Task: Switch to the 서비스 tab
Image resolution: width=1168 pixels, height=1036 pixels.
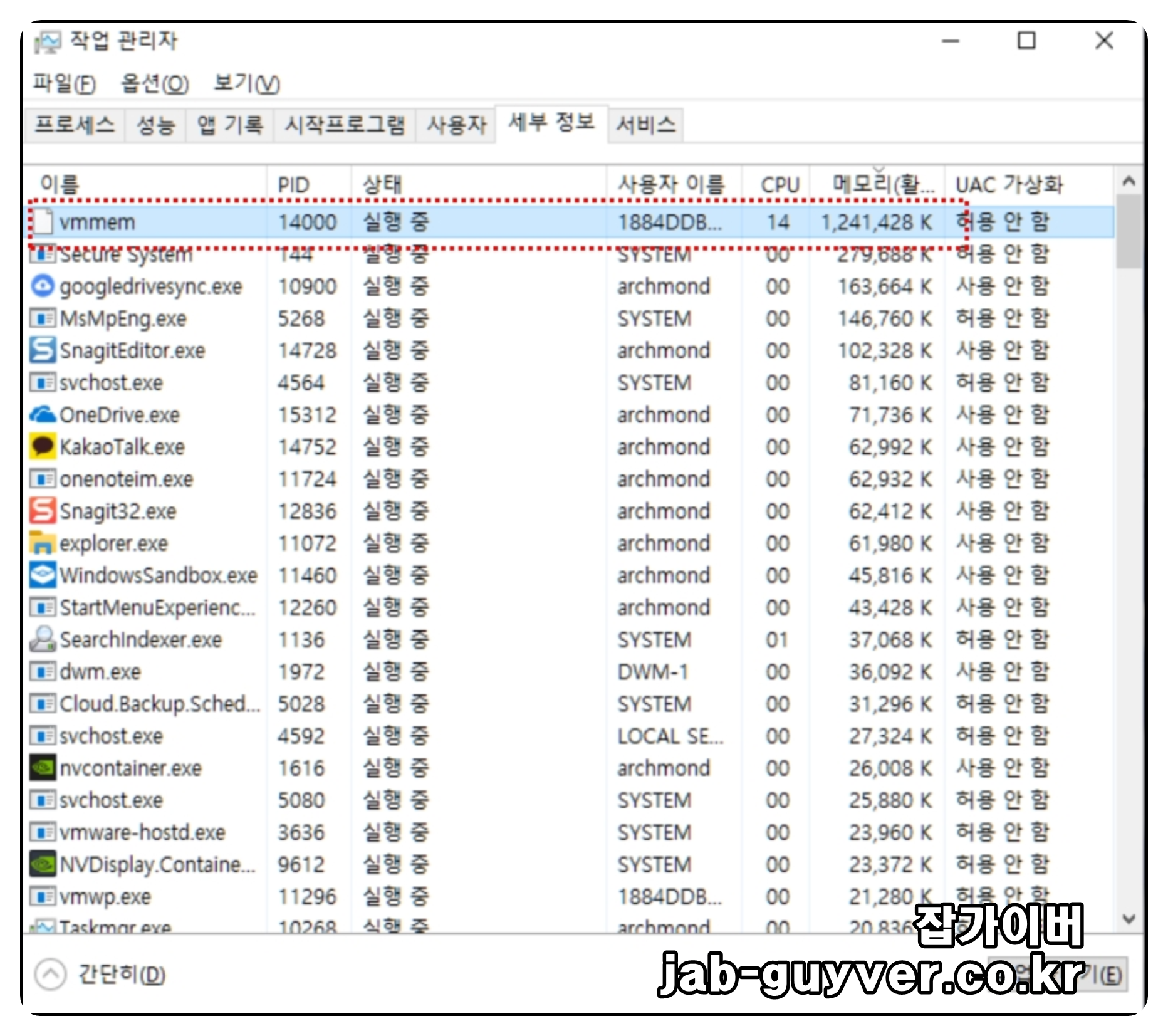Action: pos(646,125)
